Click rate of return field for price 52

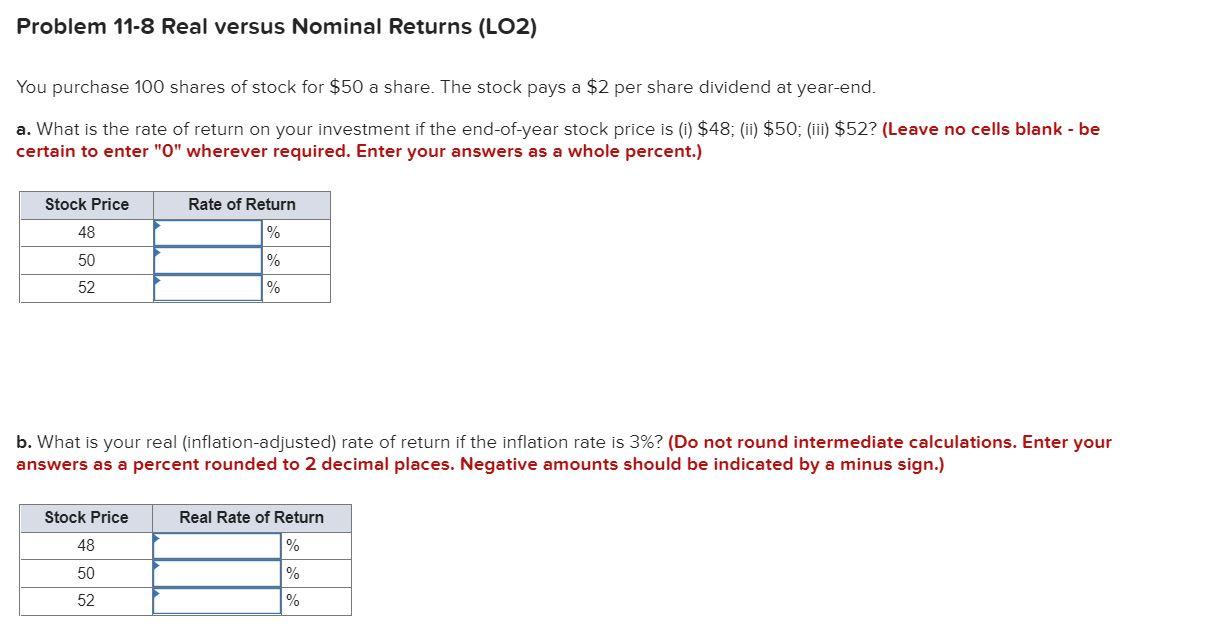208,288
